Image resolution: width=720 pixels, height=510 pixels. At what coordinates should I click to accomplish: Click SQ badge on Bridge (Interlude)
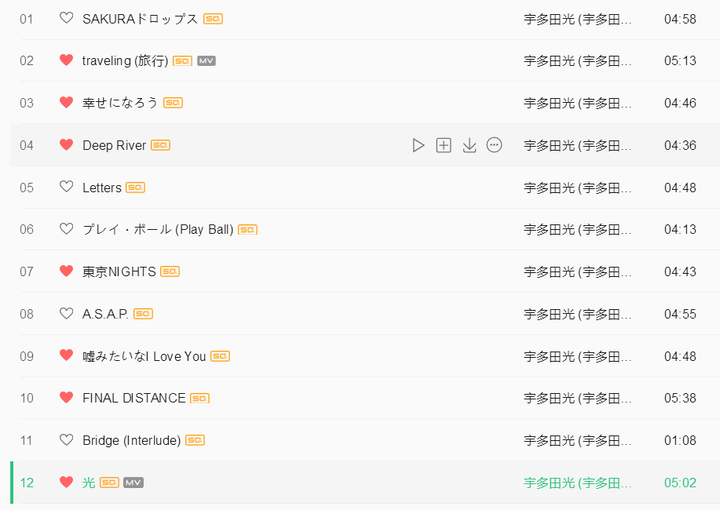pyautogui.click(x=195, y=440)
